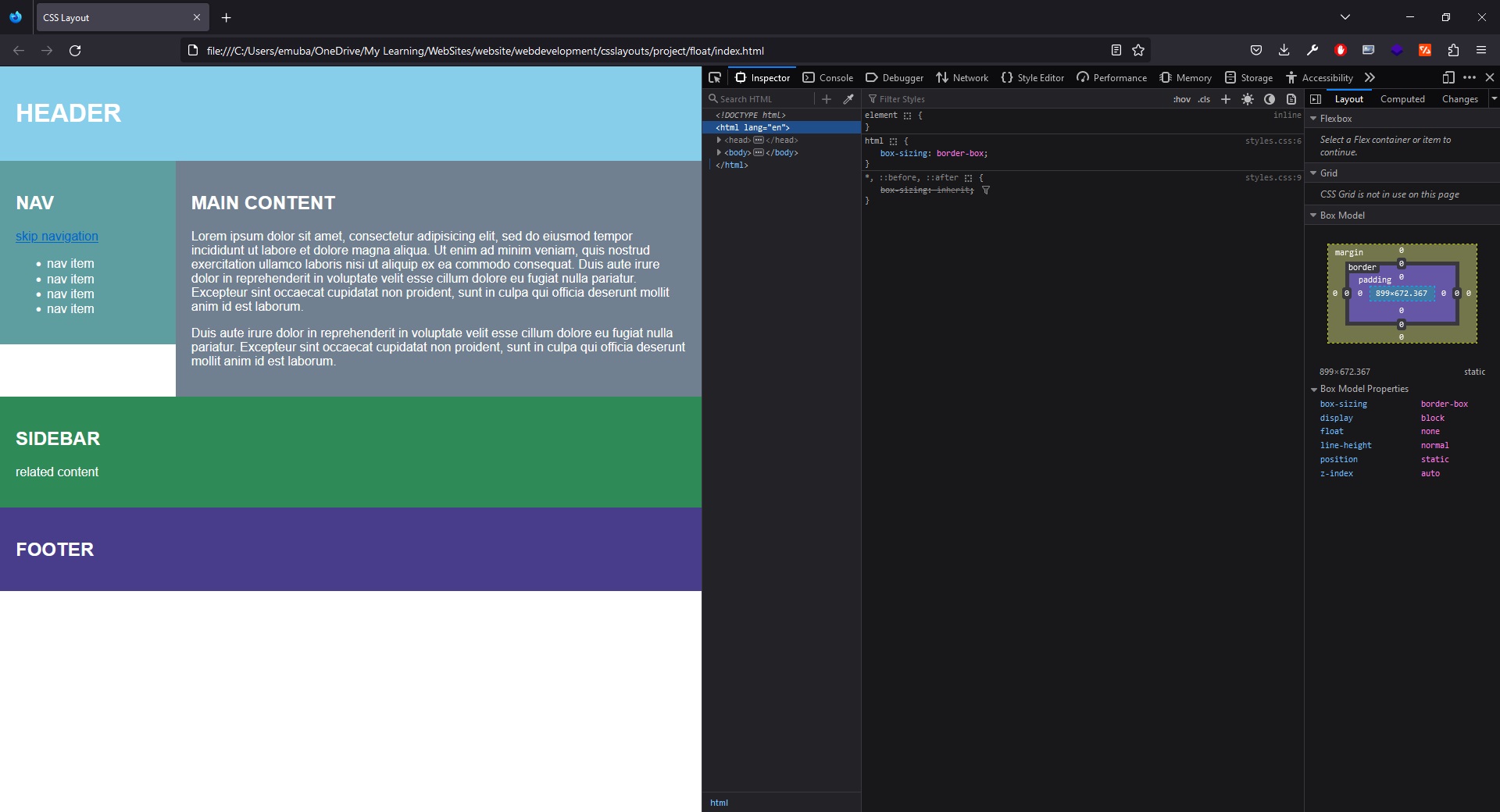The height and width of the screenshot is (812, 1500).
Task: Create a new node button
Action: (x=827, y=99)
